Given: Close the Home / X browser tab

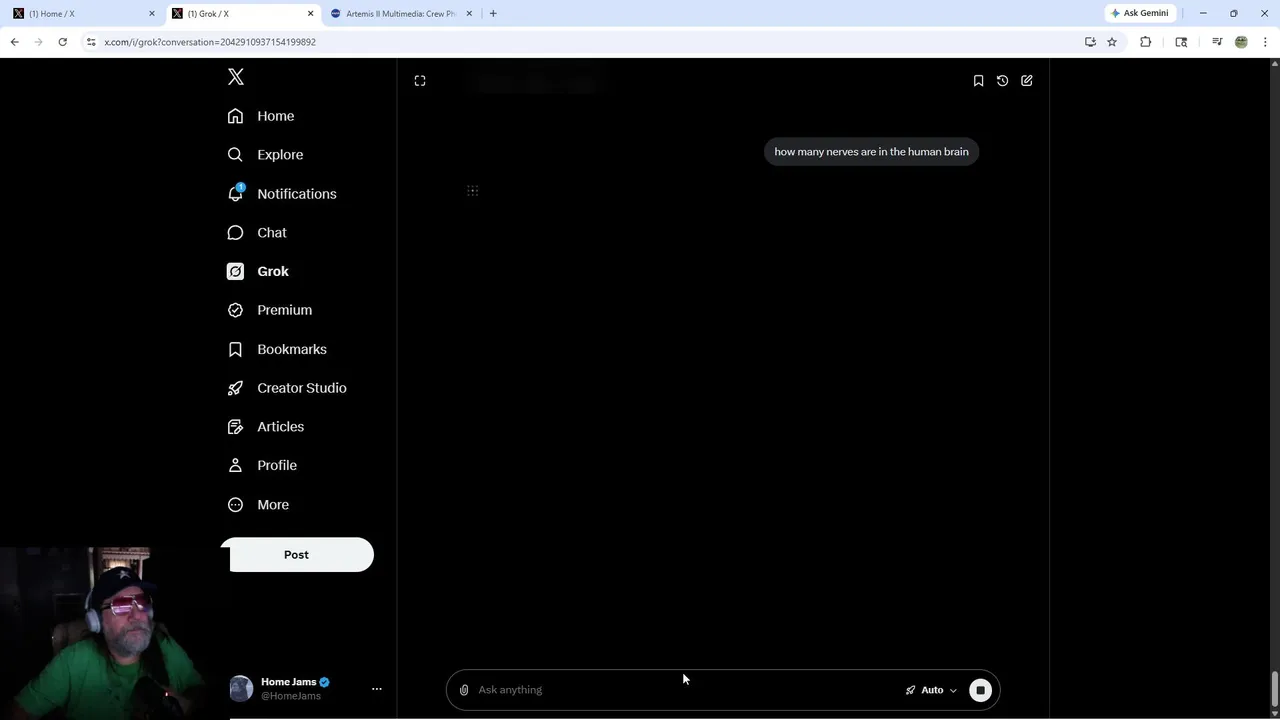Looking at the screenshot, I should [152, 14].
